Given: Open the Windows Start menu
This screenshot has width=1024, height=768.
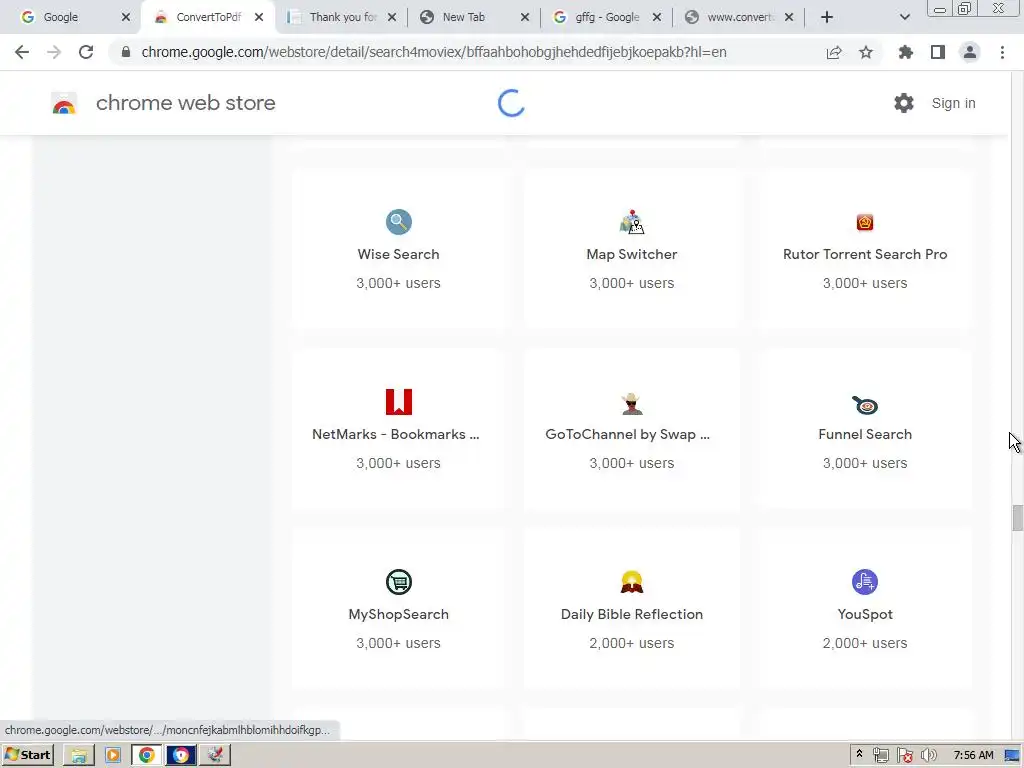Looking at the screenshot, I should (27, 755).
